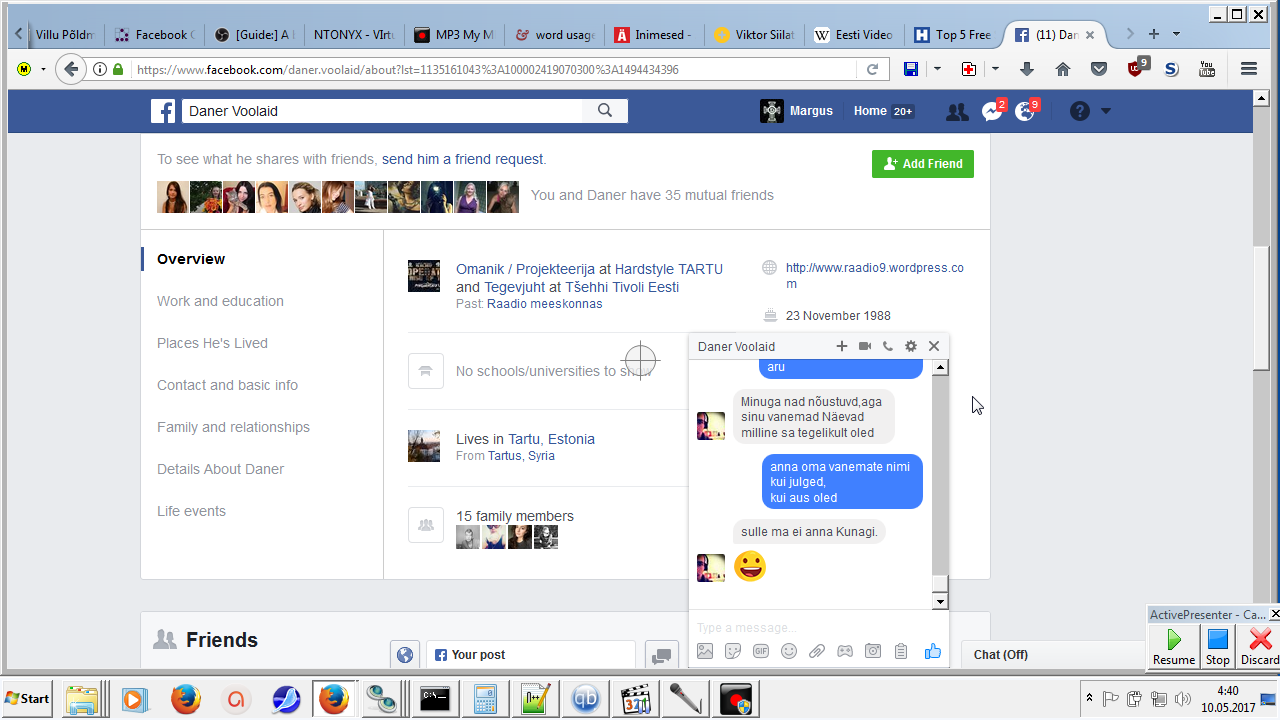1280x720 pixels.
Task: Open the calculator in the taskbar
Action: [x=485, y=699]
